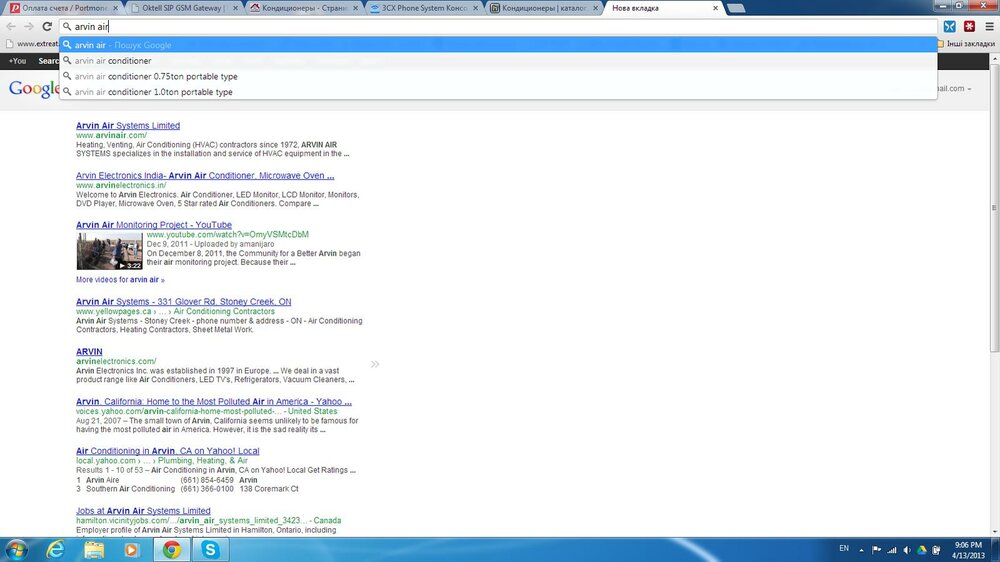Go forward to next page

[x=29, y=26]
